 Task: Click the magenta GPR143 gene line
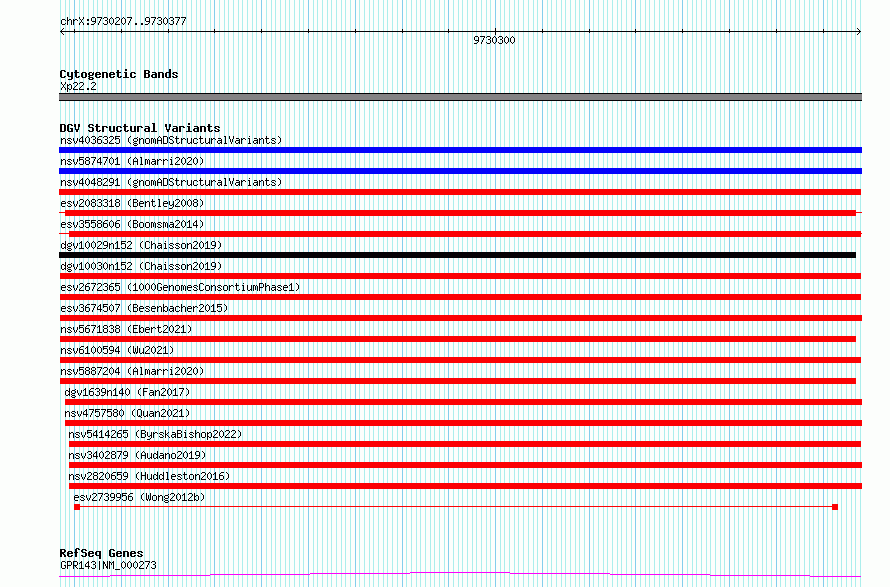(460, 575)
